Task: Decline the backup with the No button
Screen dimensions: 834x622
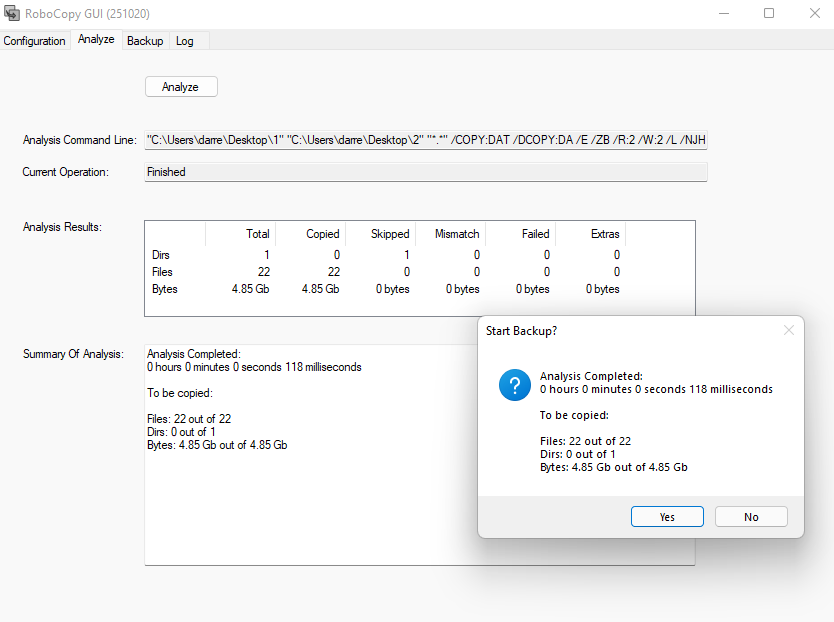Action: [750, 516]
